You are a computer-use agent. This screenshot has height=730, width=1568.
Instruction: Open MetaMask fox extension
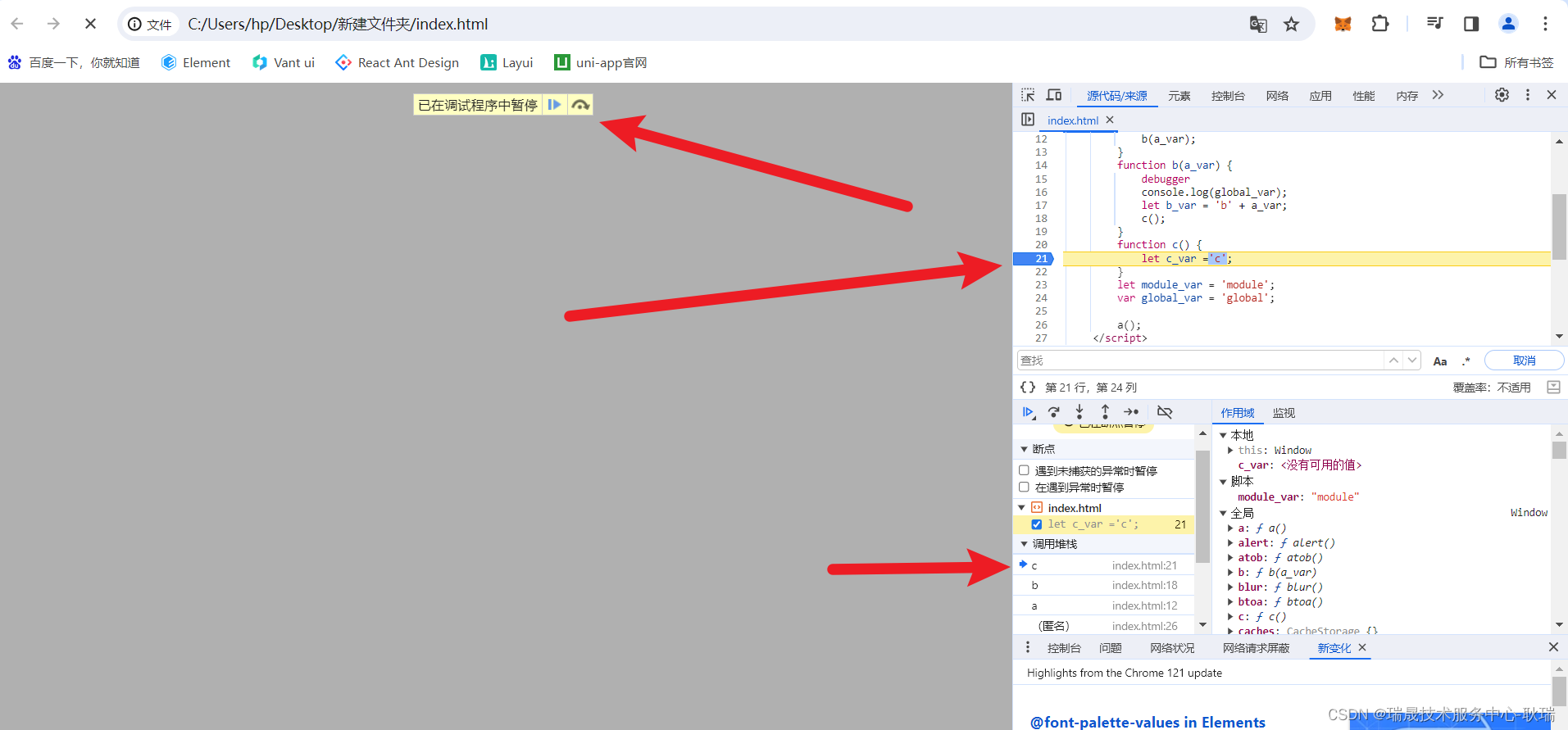click(1343, 24)
